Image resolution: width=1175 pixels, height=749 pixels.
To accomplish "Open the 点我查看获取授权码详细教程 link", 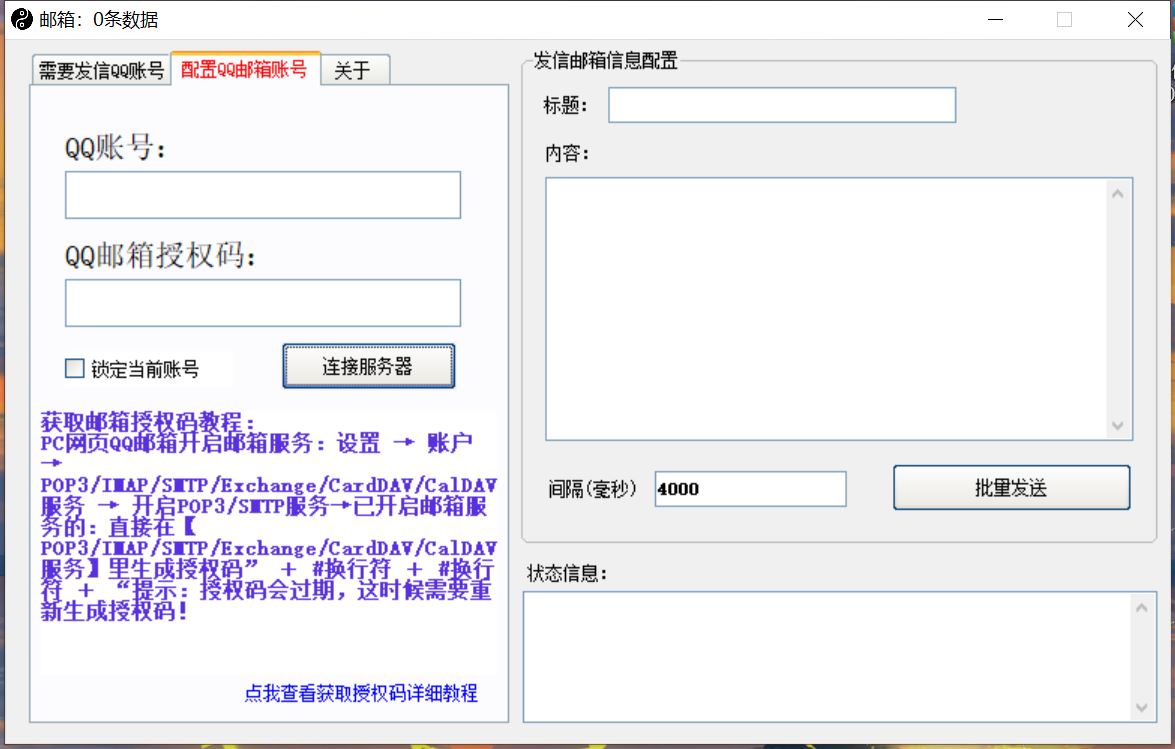I will tap(361, 693).
